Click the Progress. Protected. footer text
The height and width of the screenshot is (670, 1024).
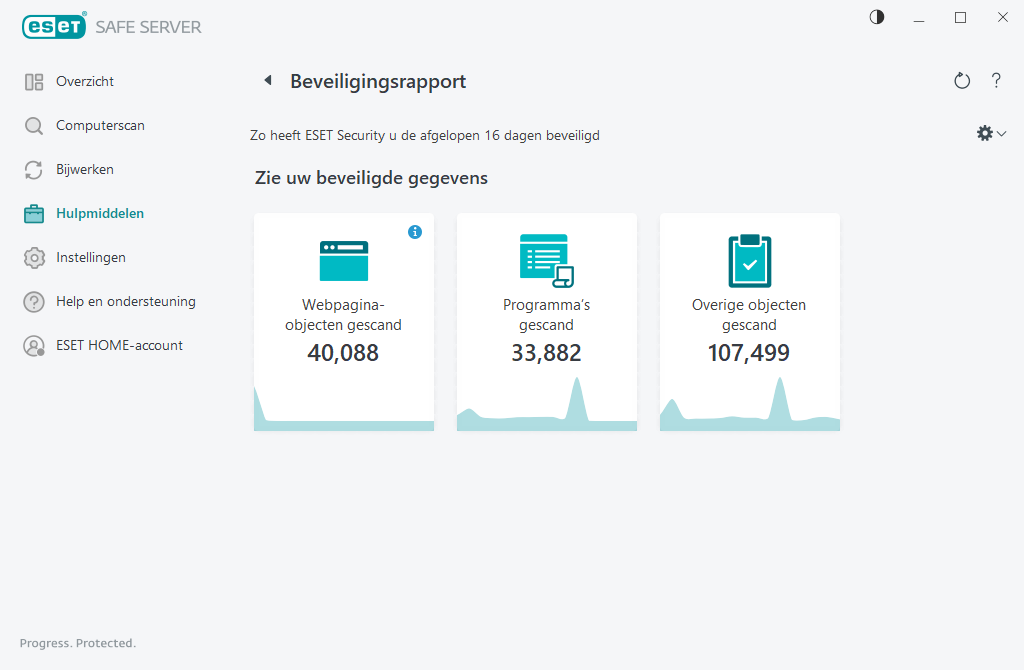78,643
